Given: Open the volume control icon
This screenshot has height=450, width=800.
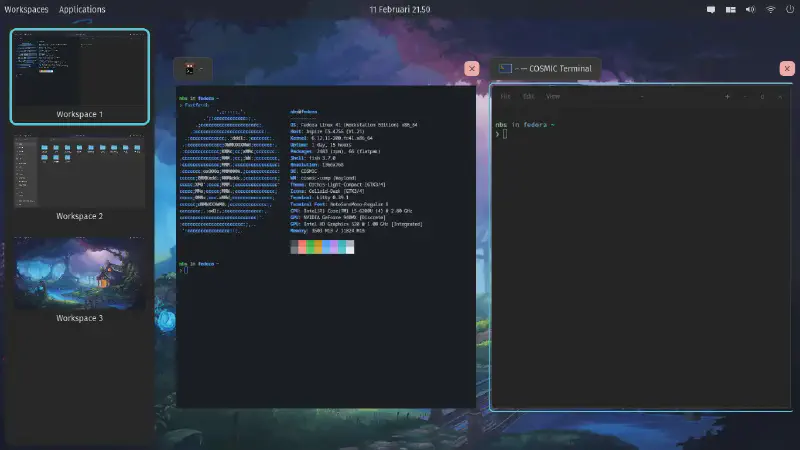Looking at the screenshot, I should pos(751,9).
